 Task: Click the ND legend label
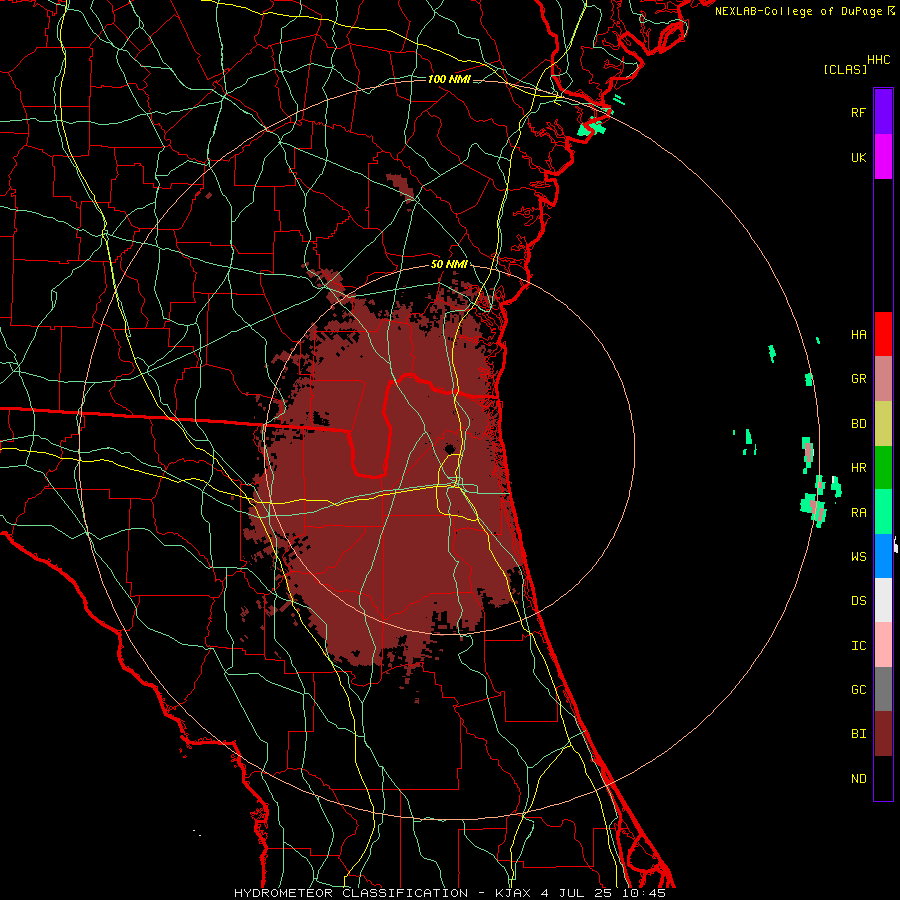[x=858, y=779]
